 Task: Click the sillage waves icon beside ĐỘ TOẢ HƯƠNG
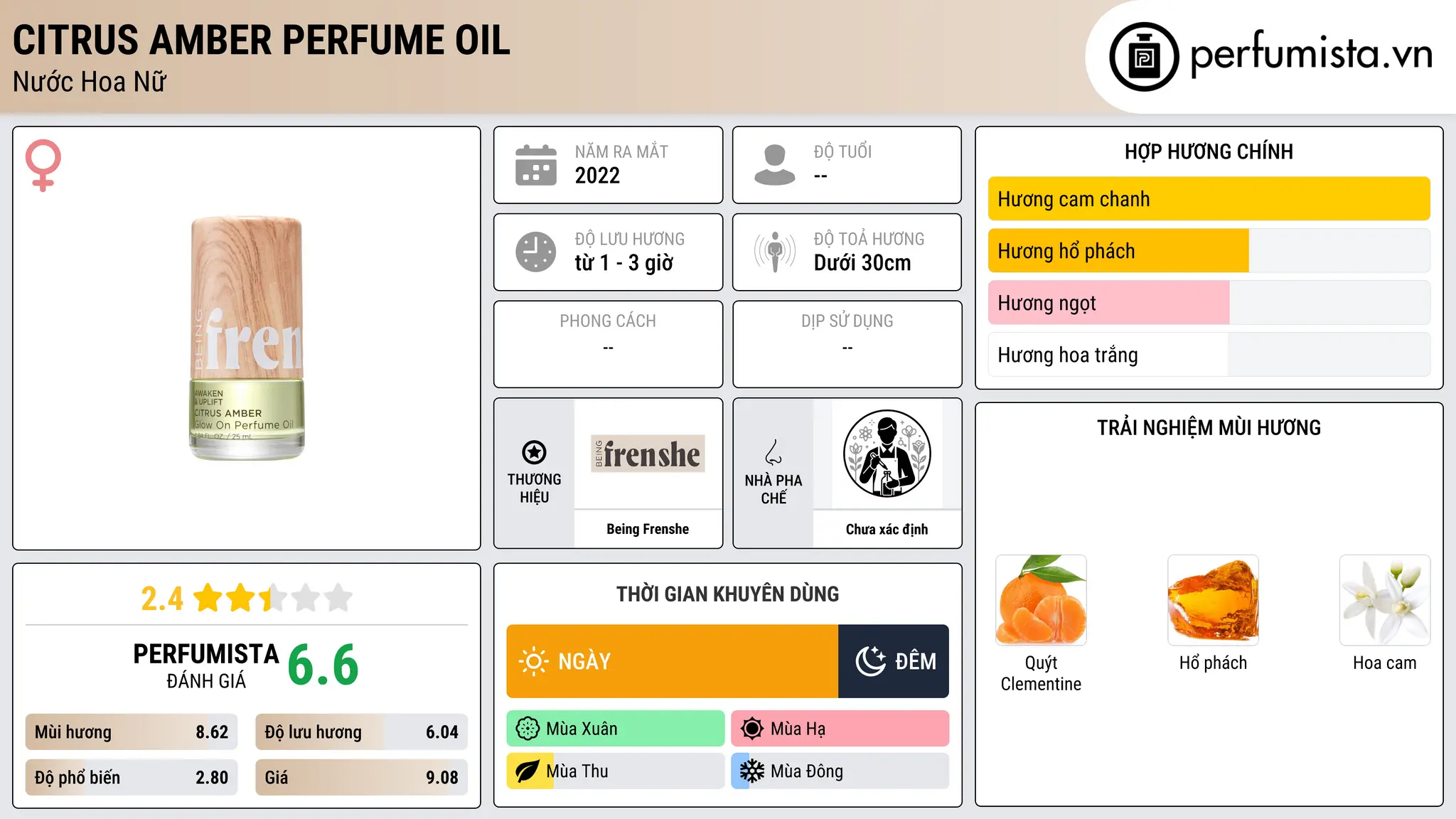point(775,252)
